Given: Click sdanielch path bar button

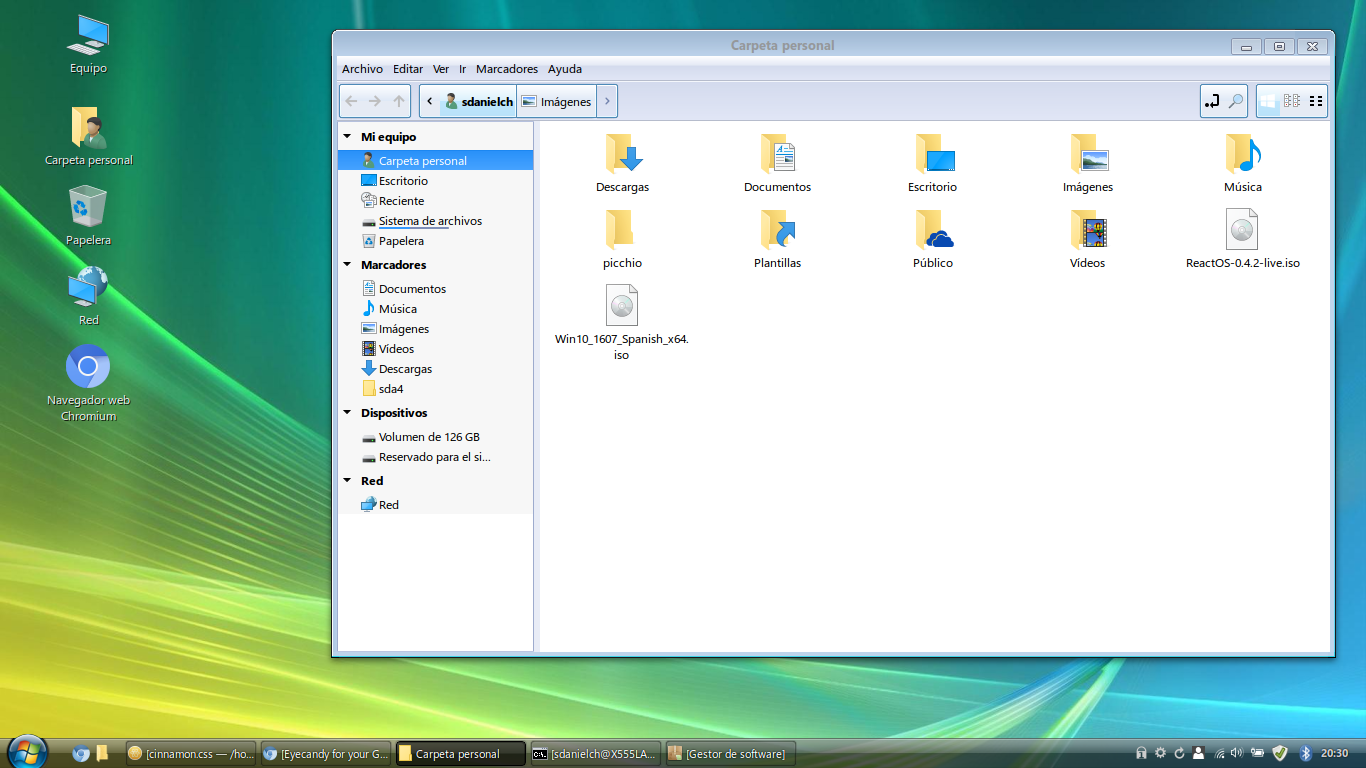Looking at the screenshot, I should (478, 101).
